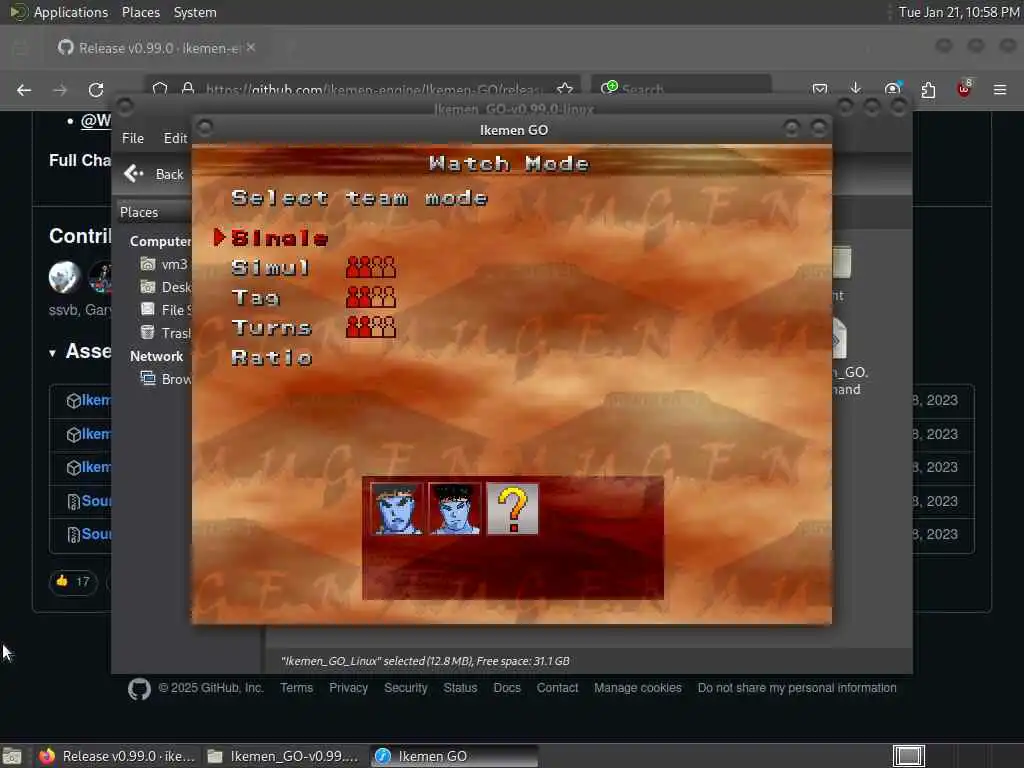Click the Ikemen GO taskbar item

pos(455,756)
